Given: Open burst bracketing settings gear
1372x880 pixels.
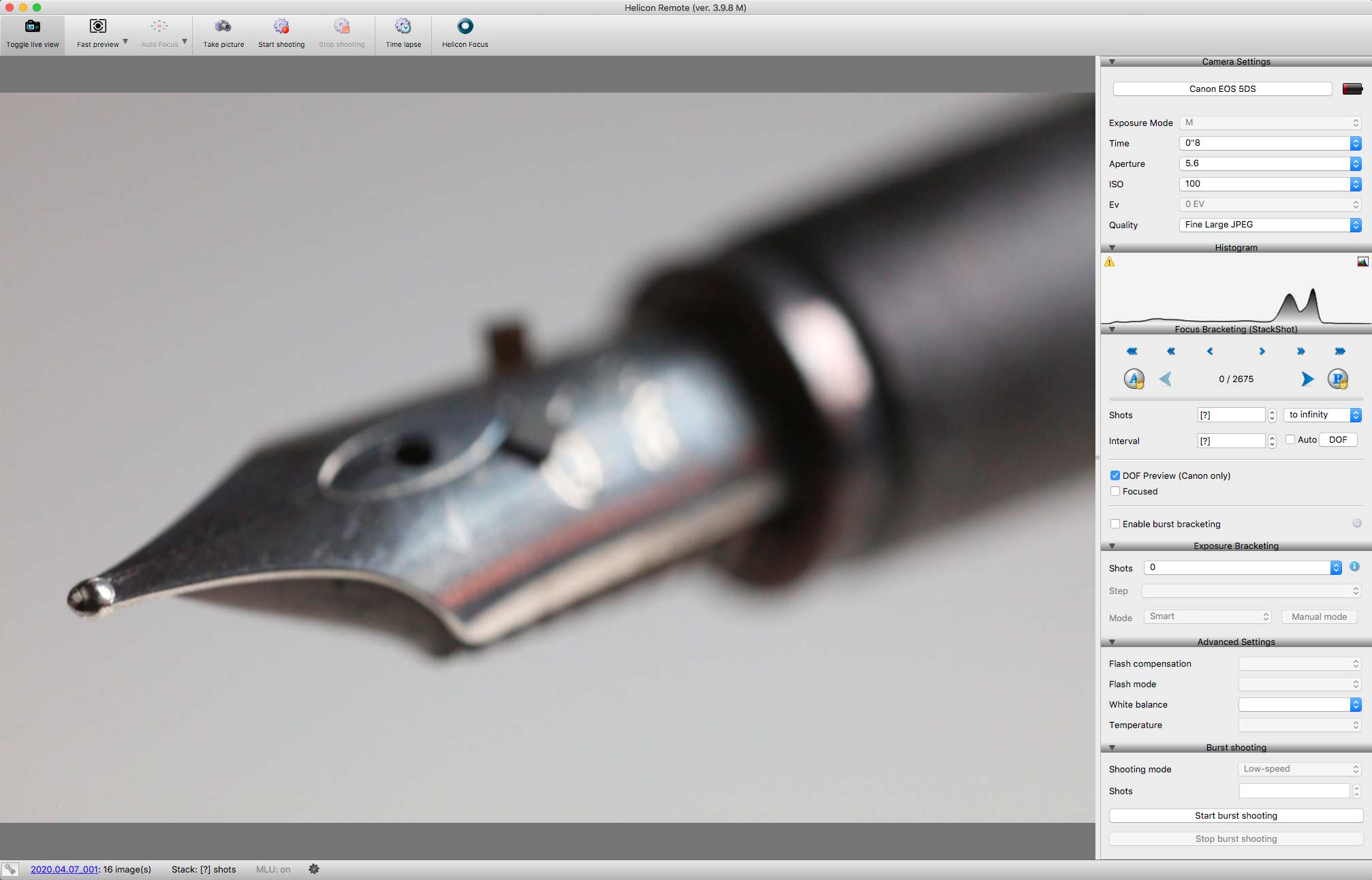Looking at the screenshot, I should (1356, 523).
